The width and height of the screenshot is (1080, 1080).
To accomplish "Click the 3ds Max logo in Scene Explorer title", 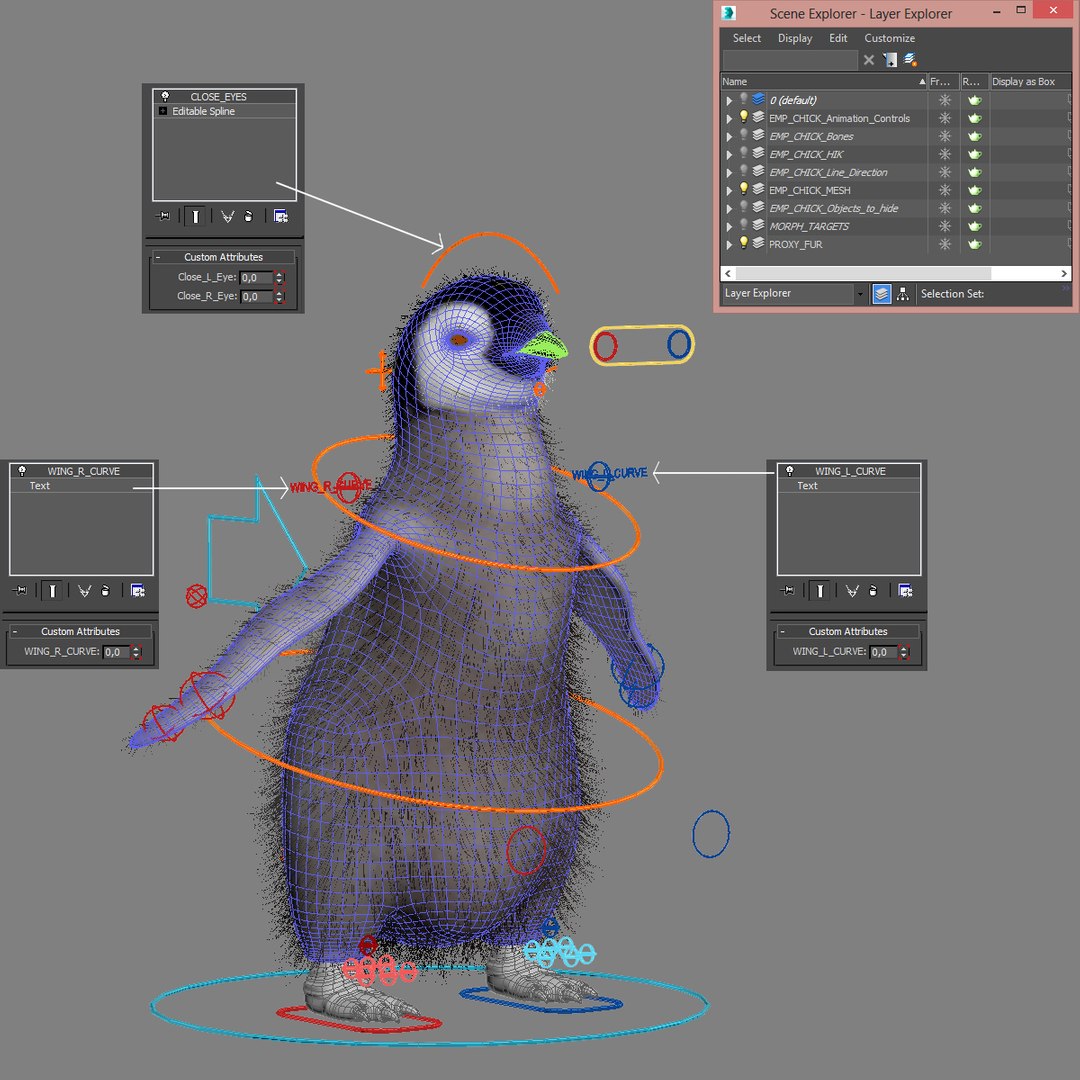I will 728,13.
